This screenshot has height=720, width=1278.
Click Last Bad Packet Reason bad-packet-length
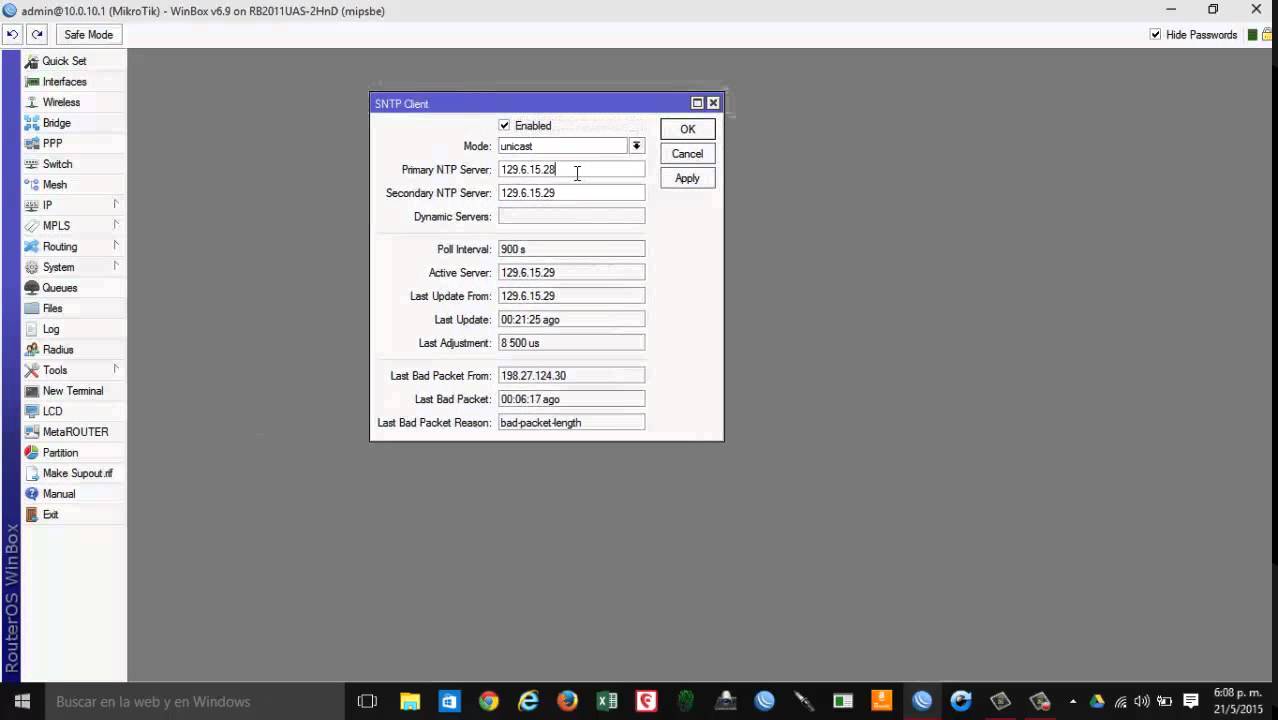571,423
